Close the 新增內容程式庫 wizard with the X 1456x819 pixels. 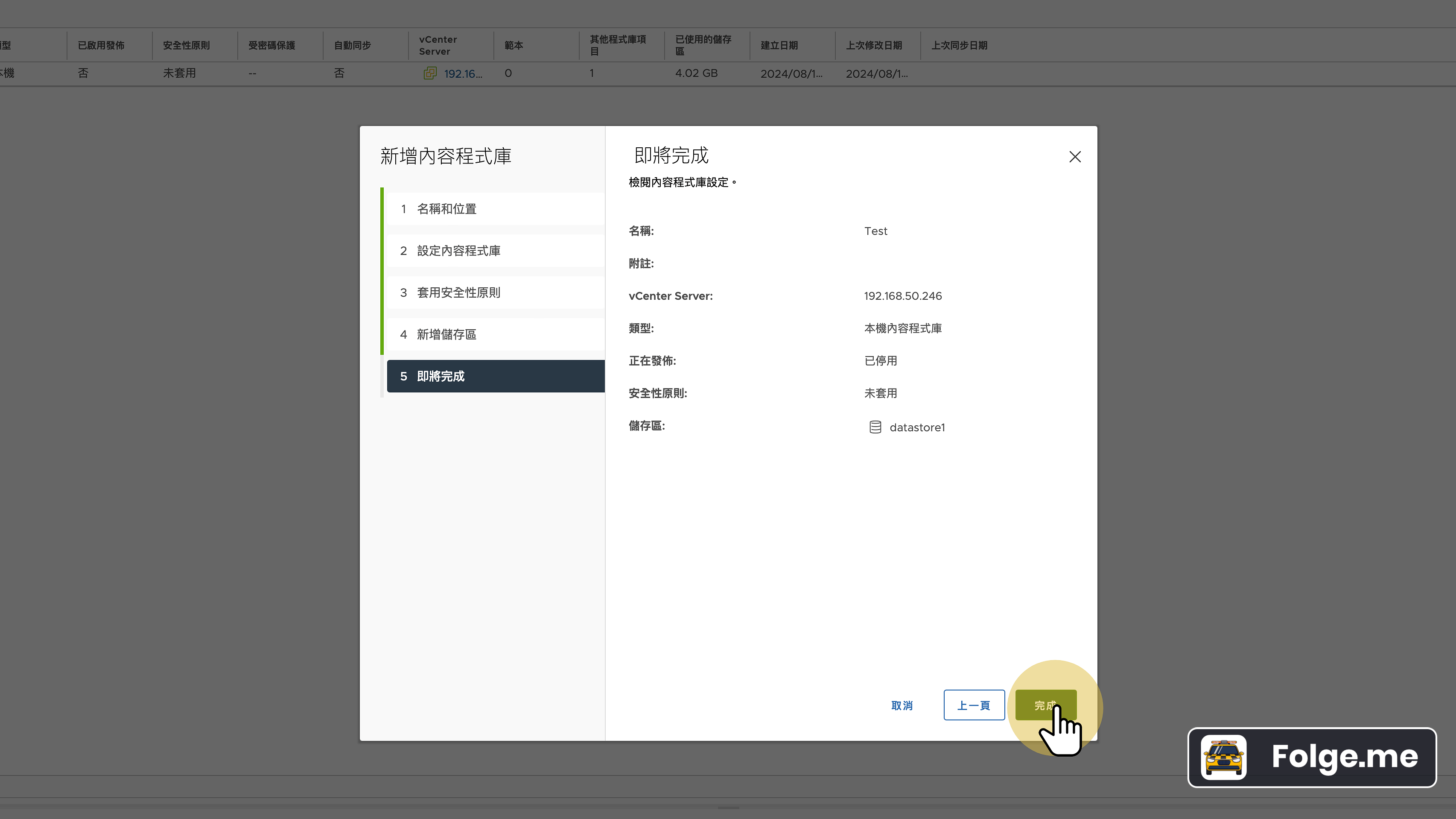tap(1074, 157)
